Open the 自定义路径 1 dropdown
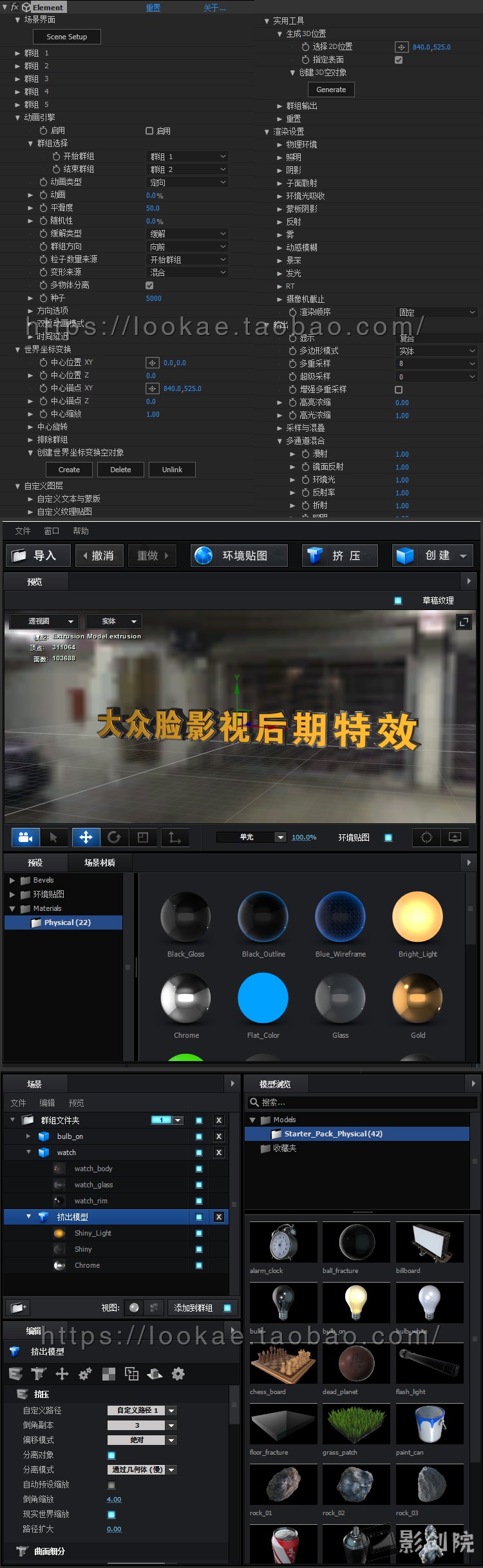Viewport: 483px width, 1568px height. click(142, 1410)
